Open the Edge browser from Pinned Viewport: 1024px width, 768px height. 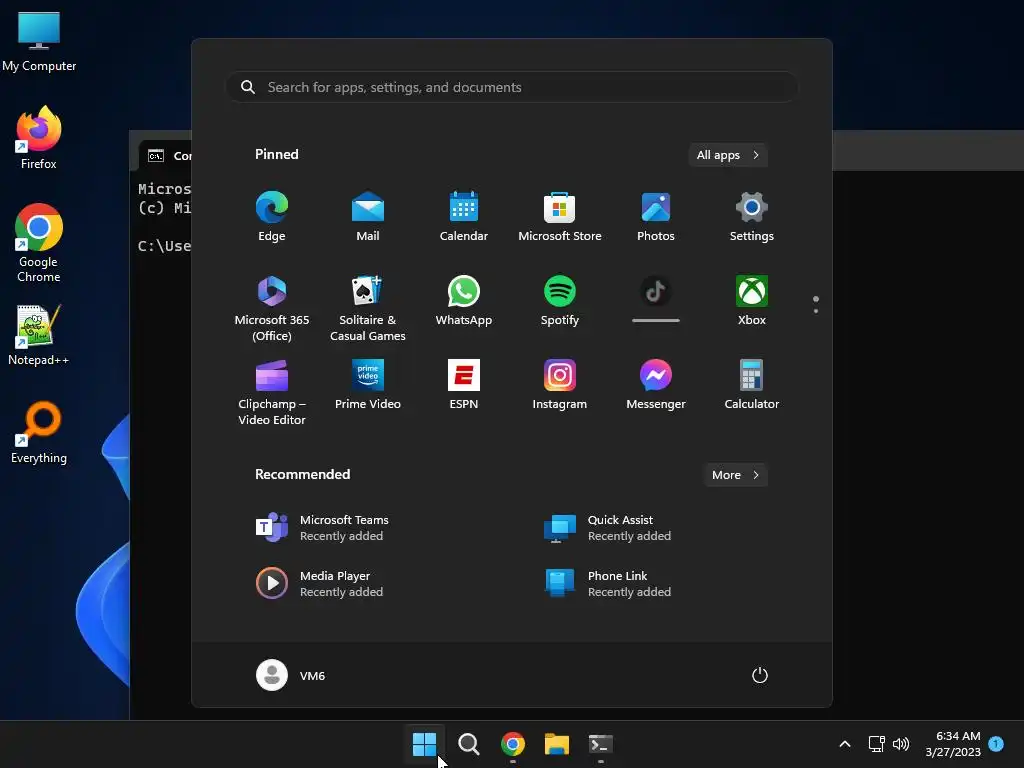(272, 216)
